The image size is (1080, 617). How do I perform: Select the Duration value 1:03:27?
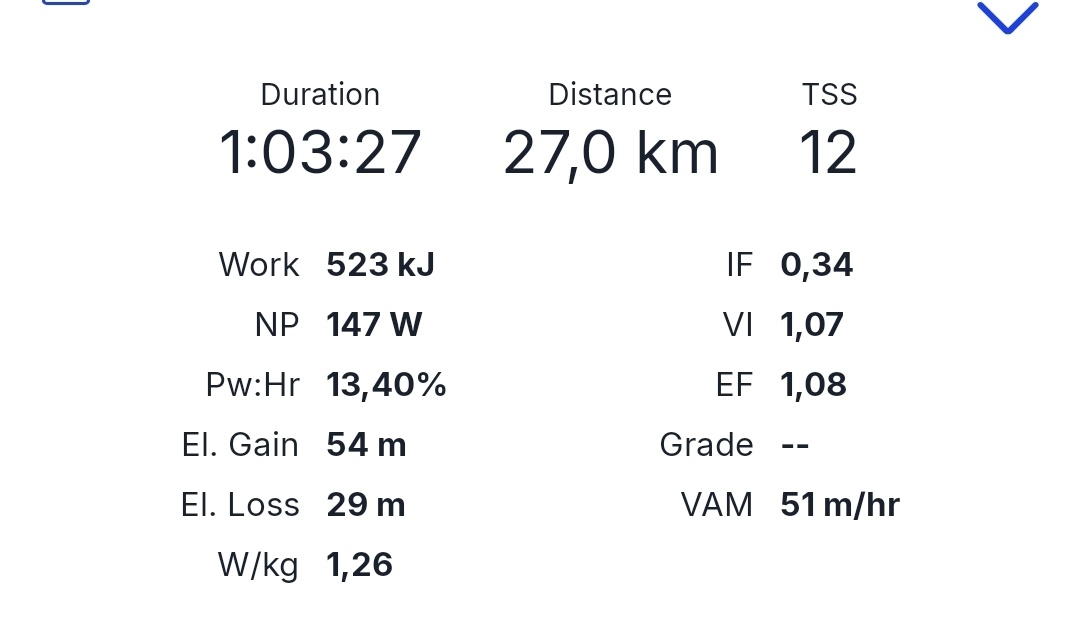320,154
